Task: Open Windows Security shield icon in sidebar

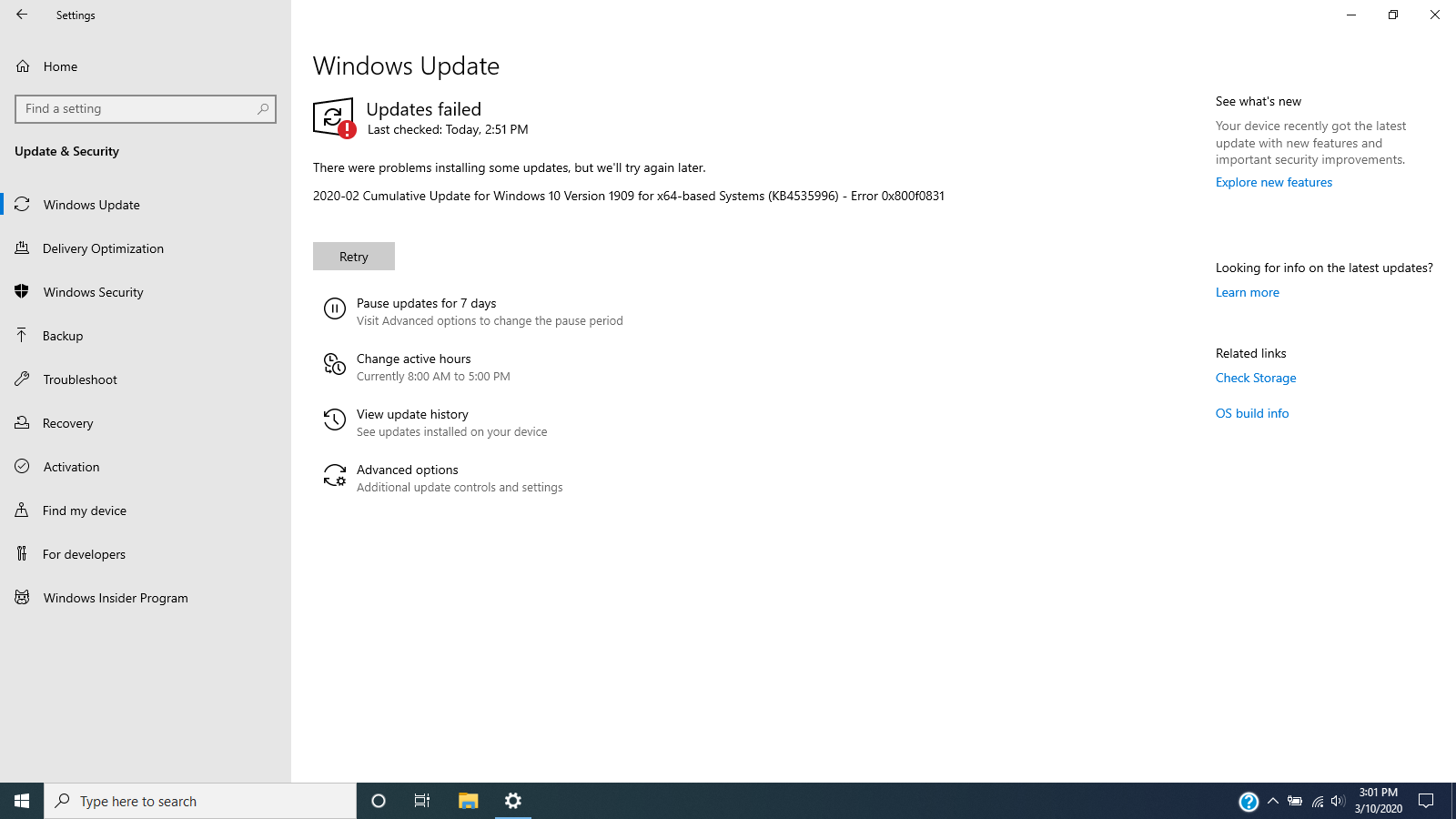Action: (22, 291)
